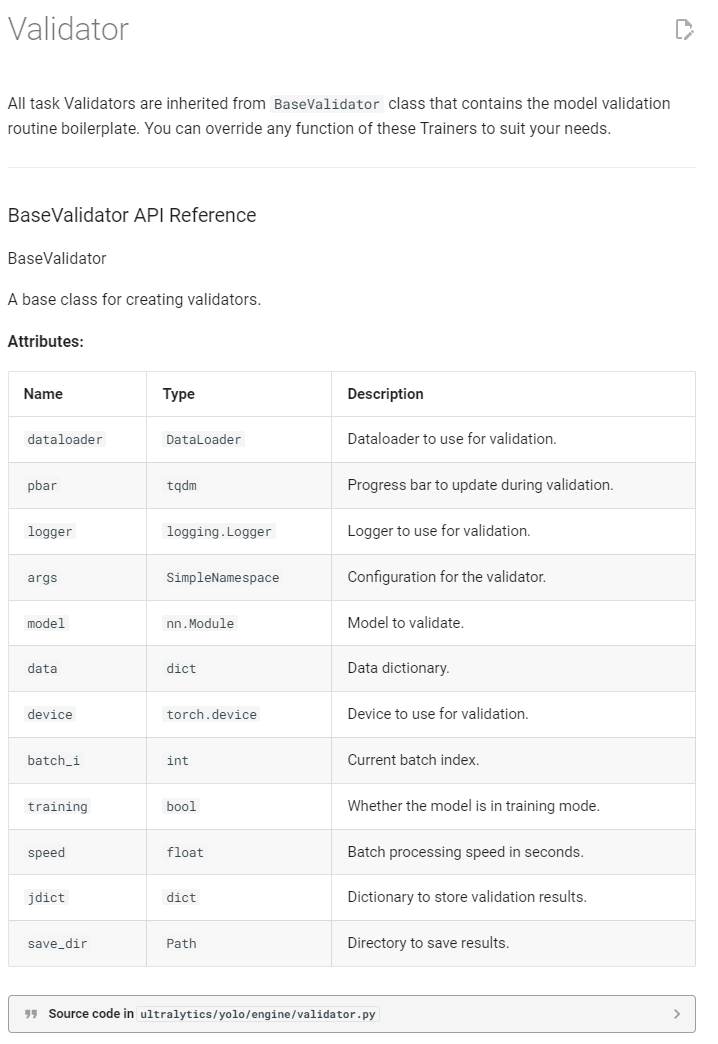Open the Validator page title link
718x1044 pixels.
pyautogui.click(x=67, y=30)
